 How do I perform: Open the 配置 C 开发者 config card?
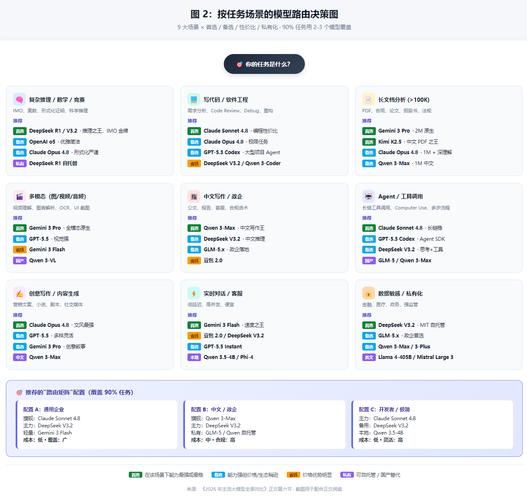click(432, 424)
